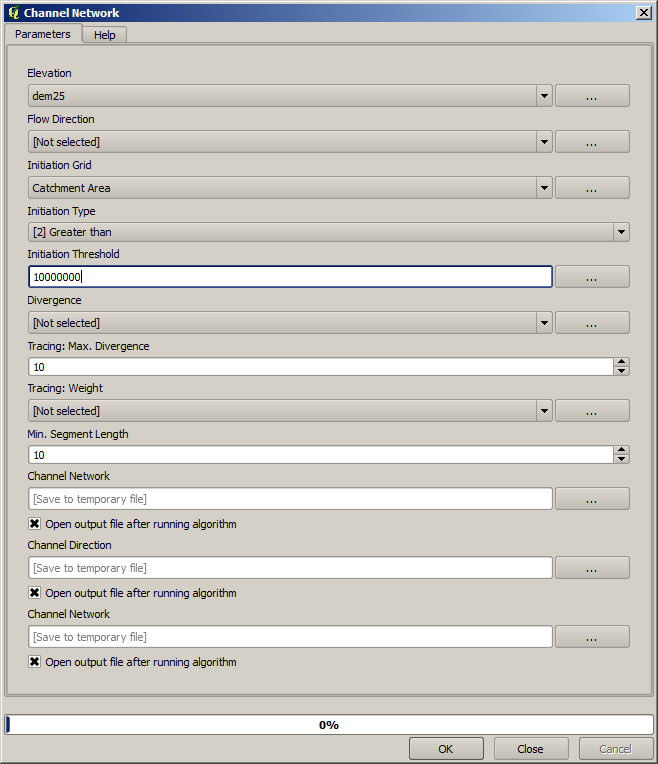Open browse button next to Elevation
The height and width of the screenshot is (764, 658).
(x=591, y=96)
